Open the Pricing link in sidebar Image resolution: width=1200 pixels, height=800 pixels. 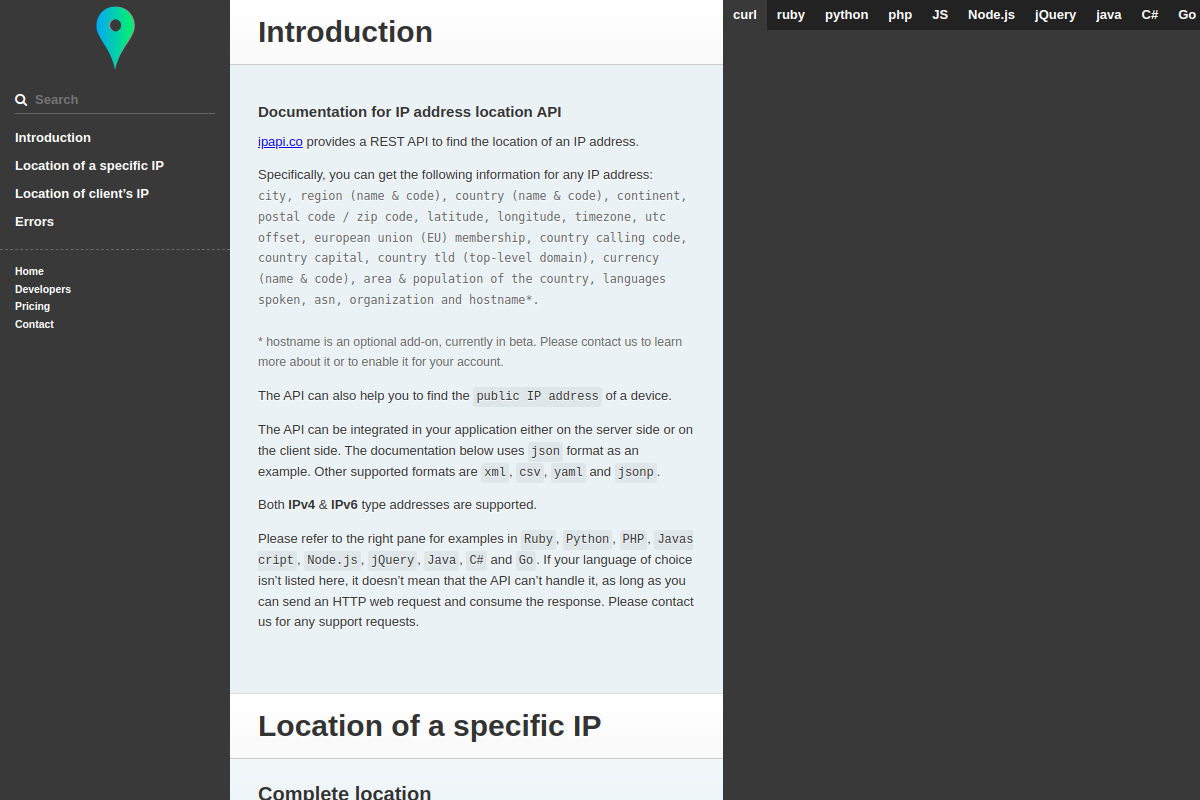point(32,306)
